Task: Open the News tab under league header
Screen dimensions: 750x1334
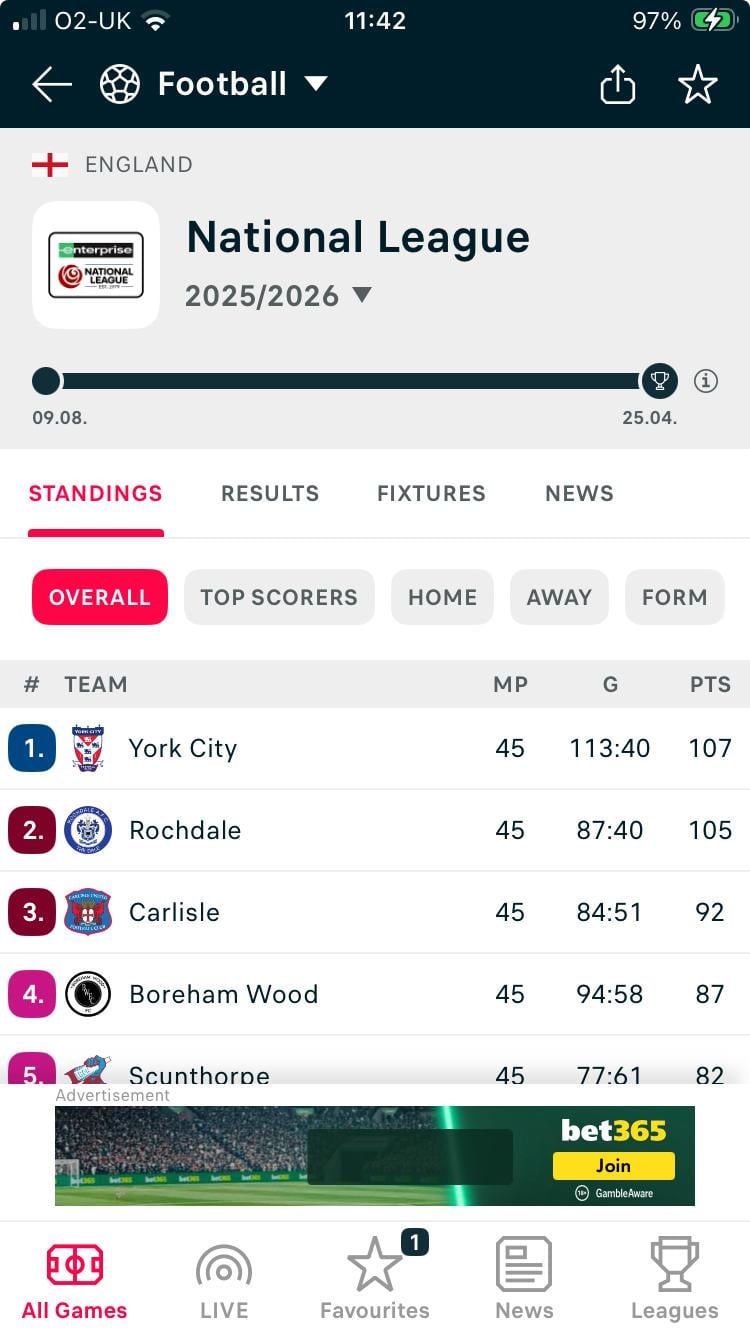Action: 579,493
